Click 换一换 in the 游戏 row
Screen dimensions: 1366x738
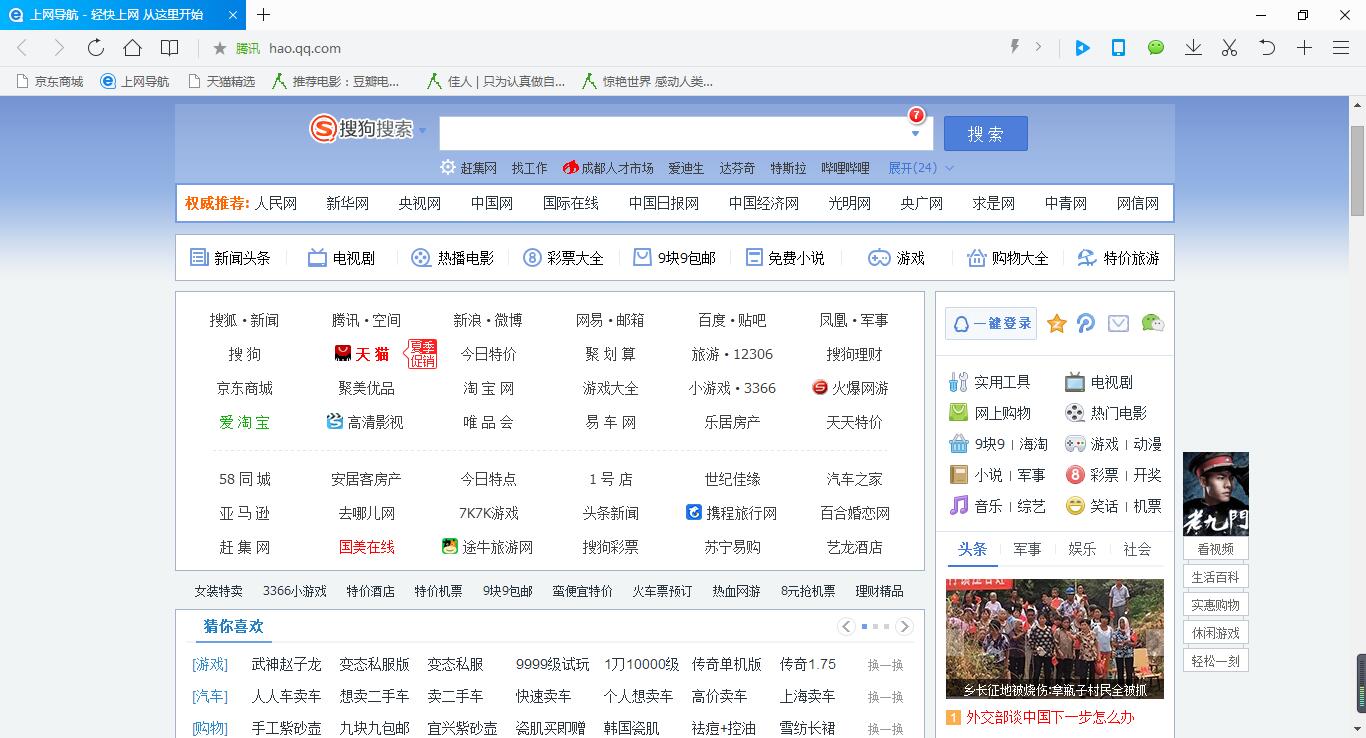coord(885,665)
